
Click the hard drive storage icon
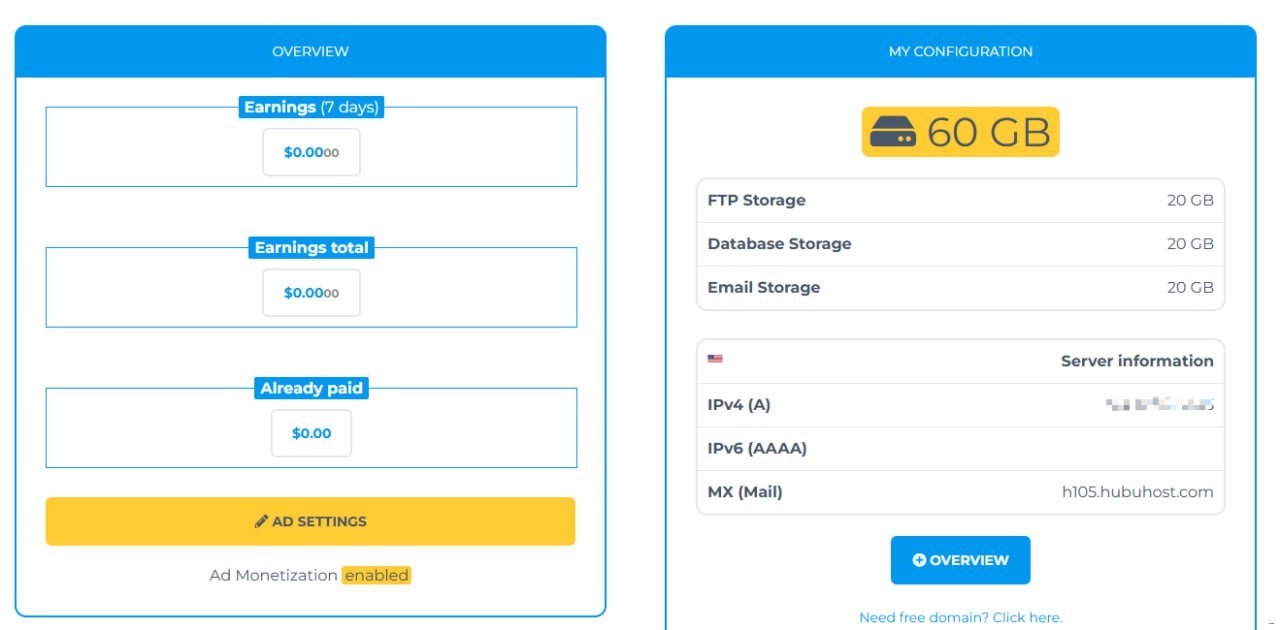coord(893,132)
